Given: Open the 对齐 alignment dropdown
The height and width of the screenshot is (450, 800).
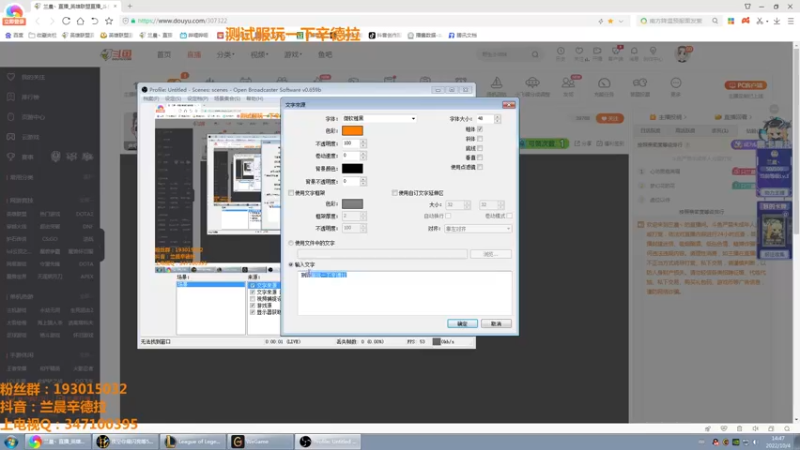Looking at the screenshot, I should [478, 229].
